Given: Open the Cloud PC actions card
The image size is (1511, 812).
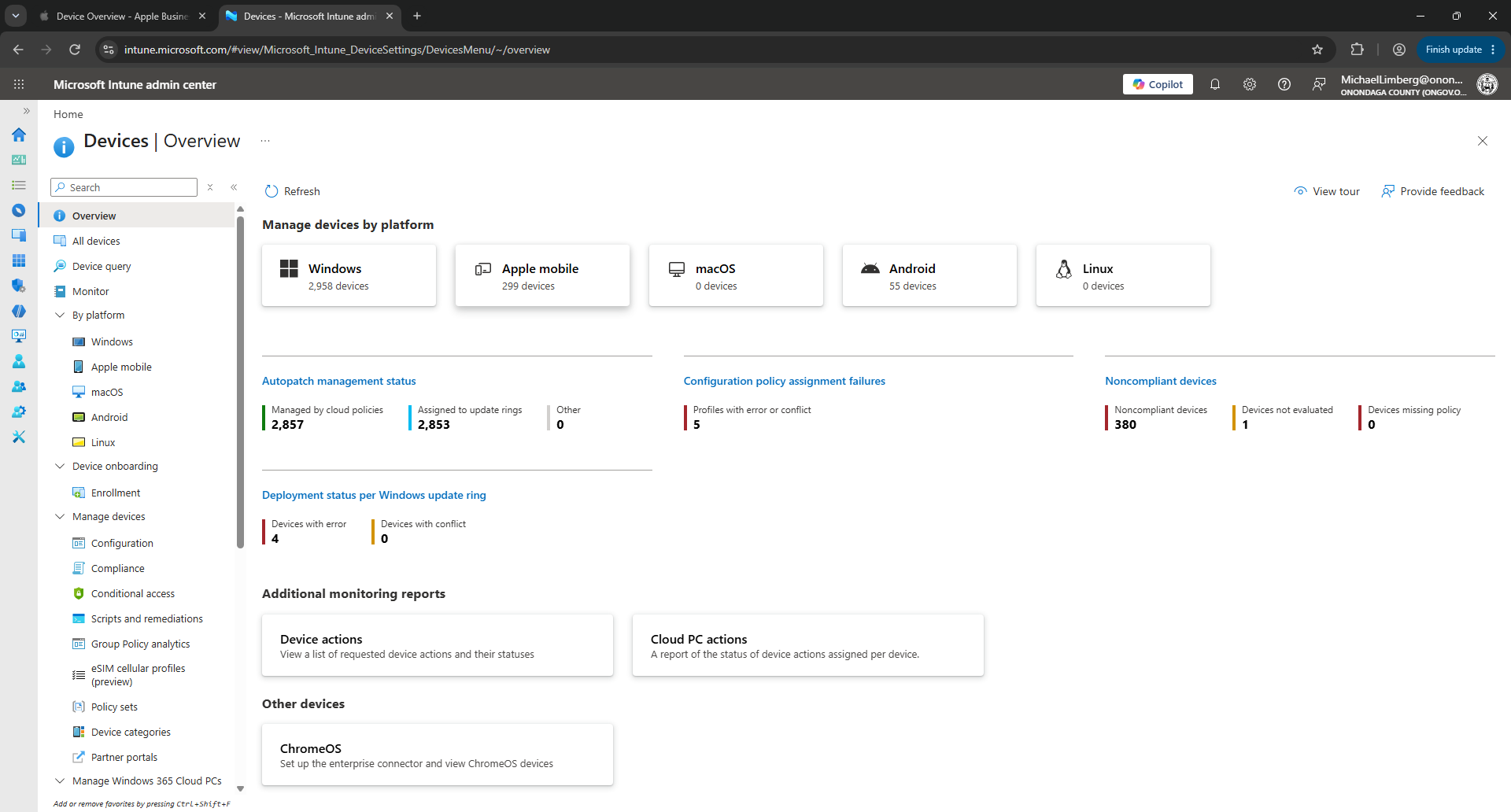Looking at the screenshot, I should click(x=808, y=645).
